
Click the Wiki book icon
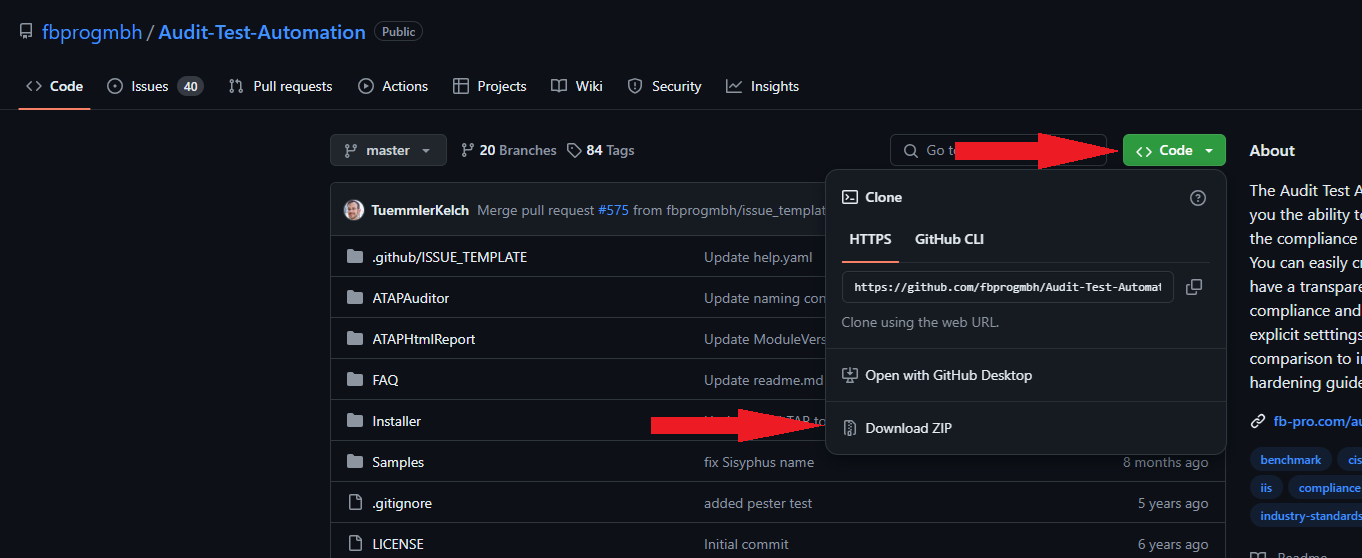click(559, 86)
